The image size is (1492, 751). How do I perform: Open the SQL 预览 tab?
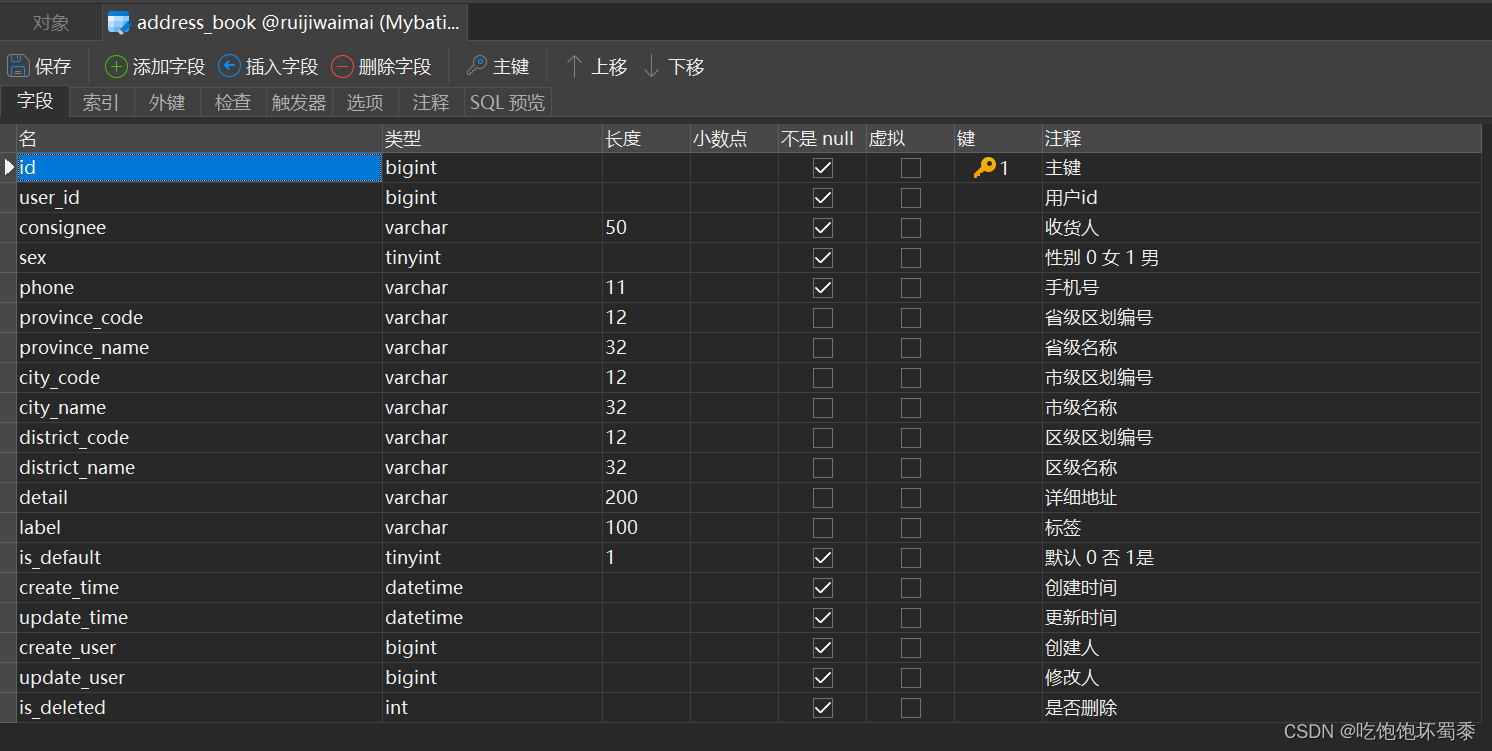coord(508,102)
